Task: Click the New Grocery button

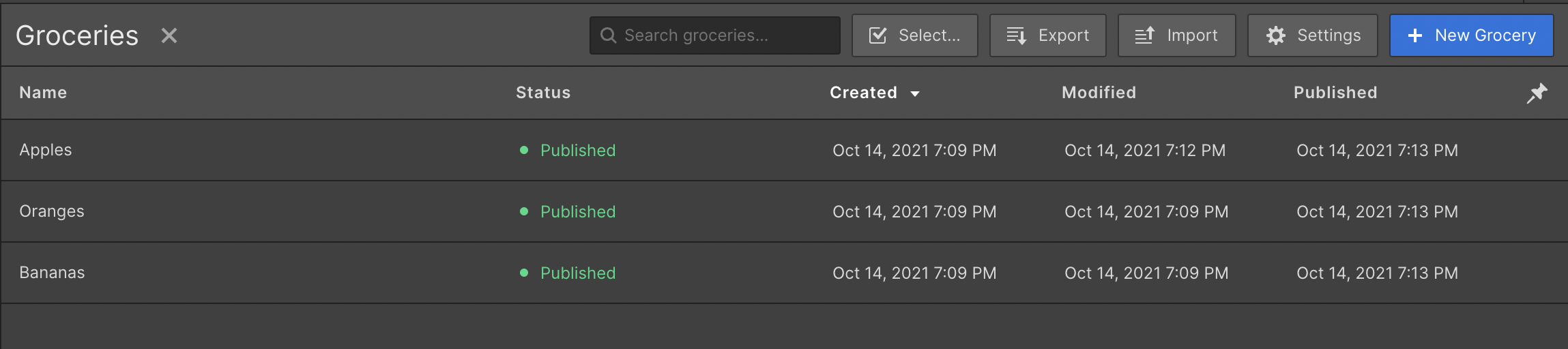Action: click(x=1472, y=35)
